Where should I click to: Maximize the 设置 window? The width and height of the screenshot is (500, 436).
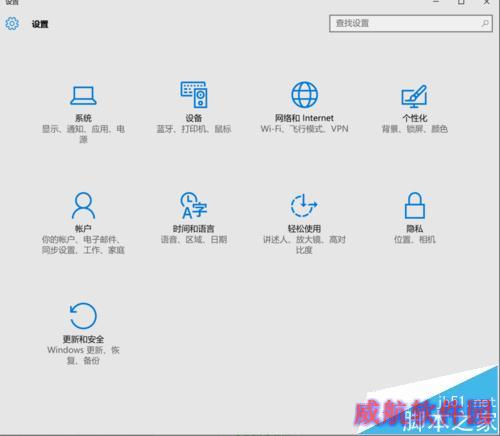point(461,2)
